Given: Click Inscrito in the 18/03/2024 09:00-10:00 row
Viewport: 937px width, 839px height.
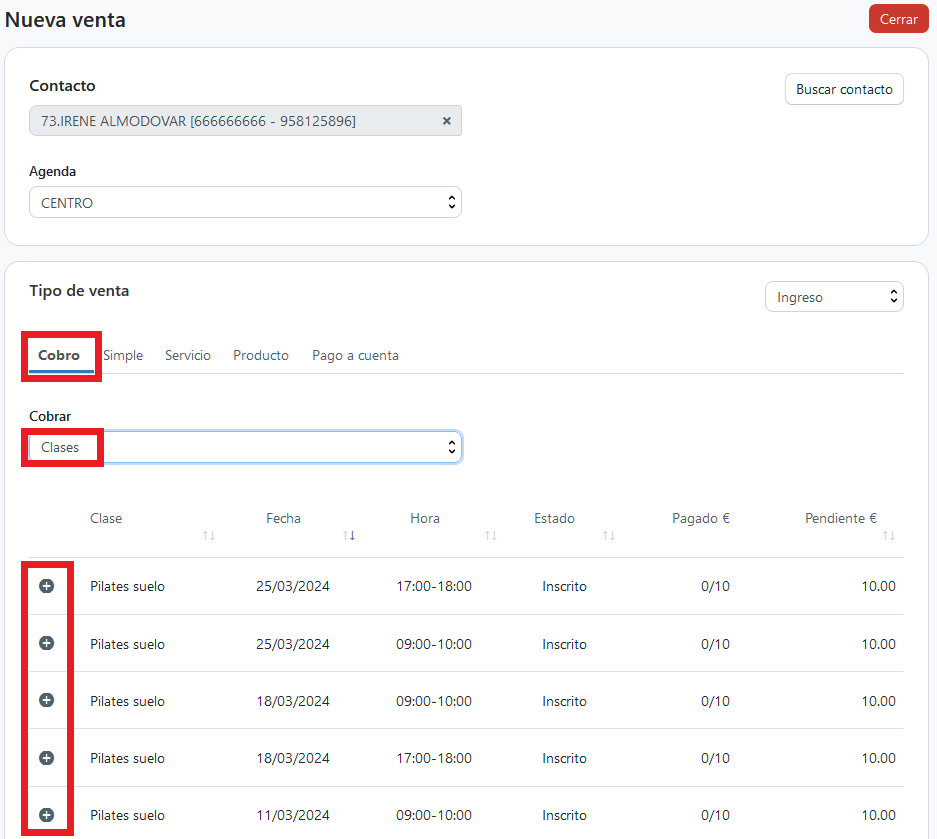Looking at the screenshot, I should point(564,701).
